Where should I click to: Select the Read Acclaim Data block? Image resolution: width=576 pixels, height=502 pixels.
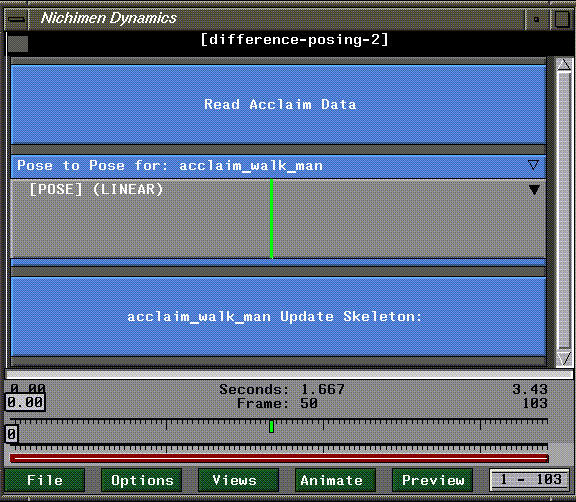point(278,104)
